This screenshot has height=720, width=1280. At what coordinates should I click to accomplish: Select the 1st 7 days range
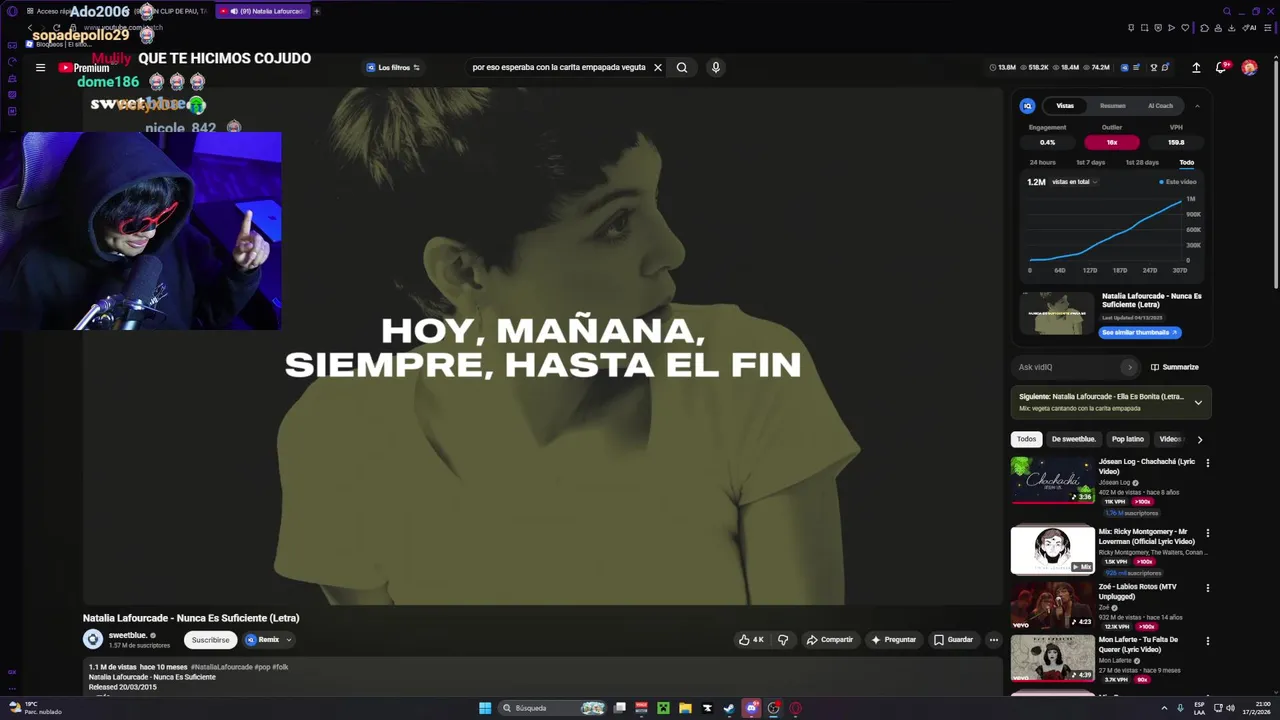(x=1091, y=162)
